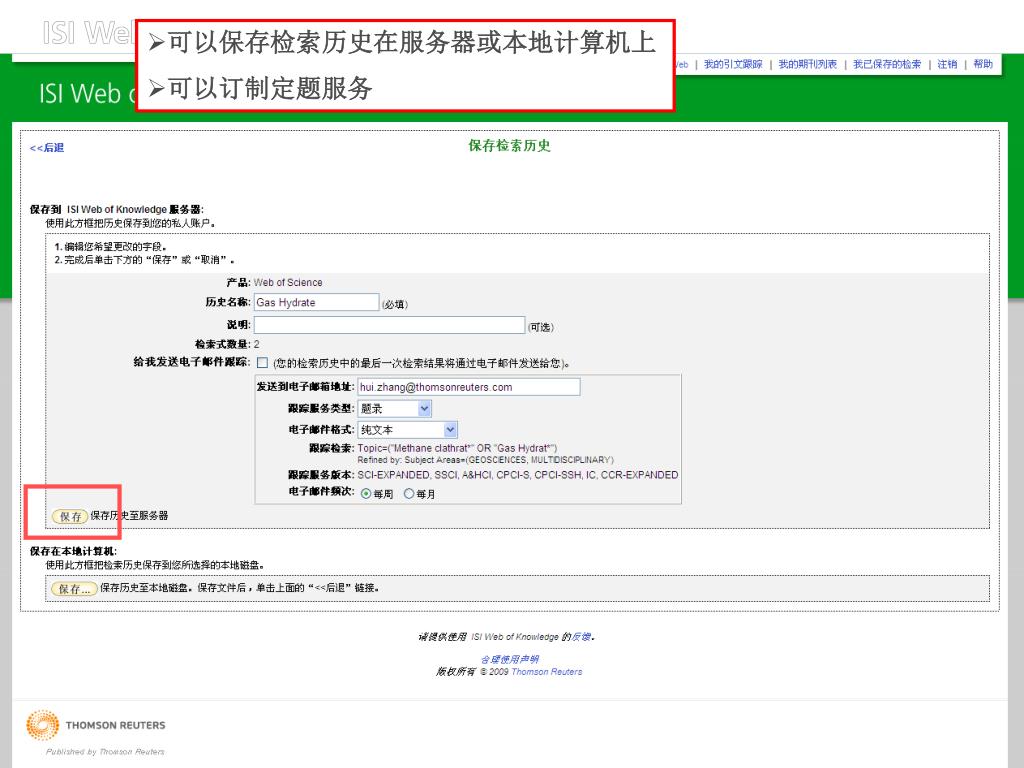This screenshot has width=1024, height=768.
Task: Click the Refined by: Subject Areas text
Action: coord(485,460)
